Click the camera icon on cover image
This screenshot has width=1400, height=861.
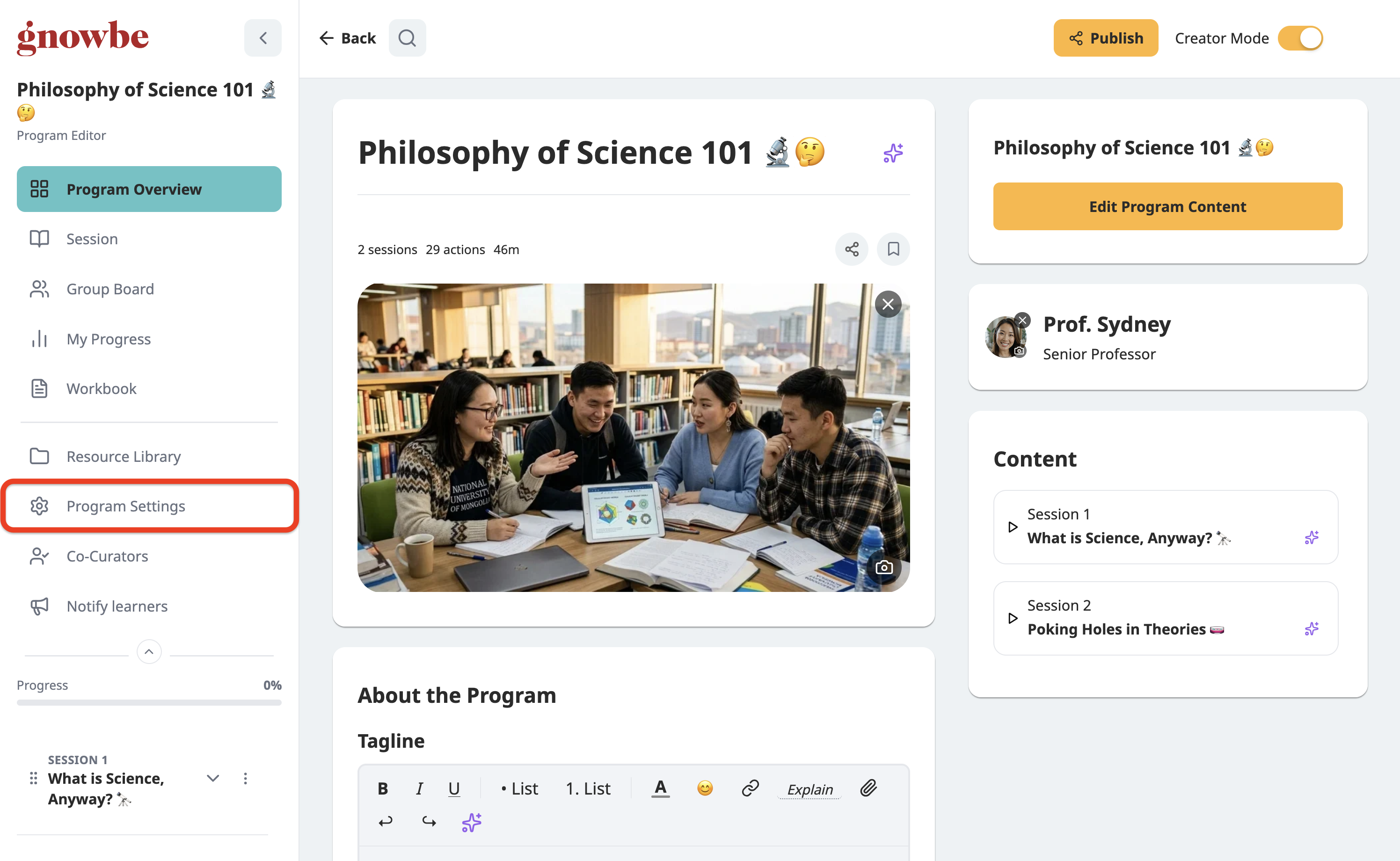pyautogui.click(x=884, y=567)
